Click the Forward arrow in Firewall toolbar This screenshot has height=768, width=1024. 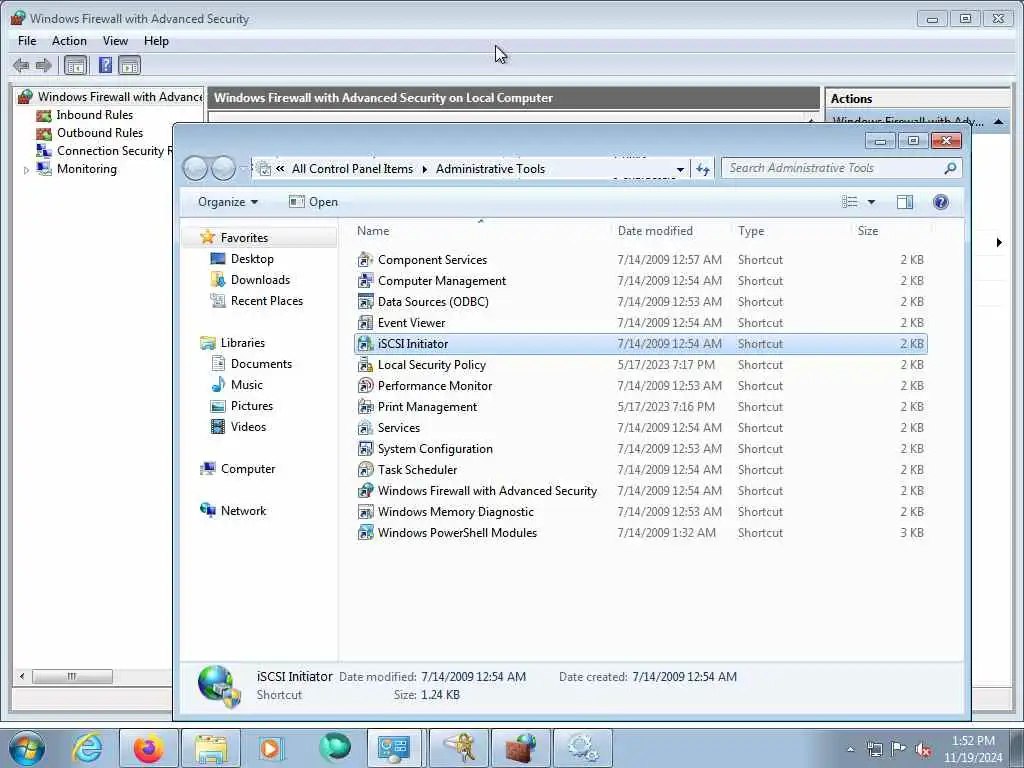[x=43, y=65]
